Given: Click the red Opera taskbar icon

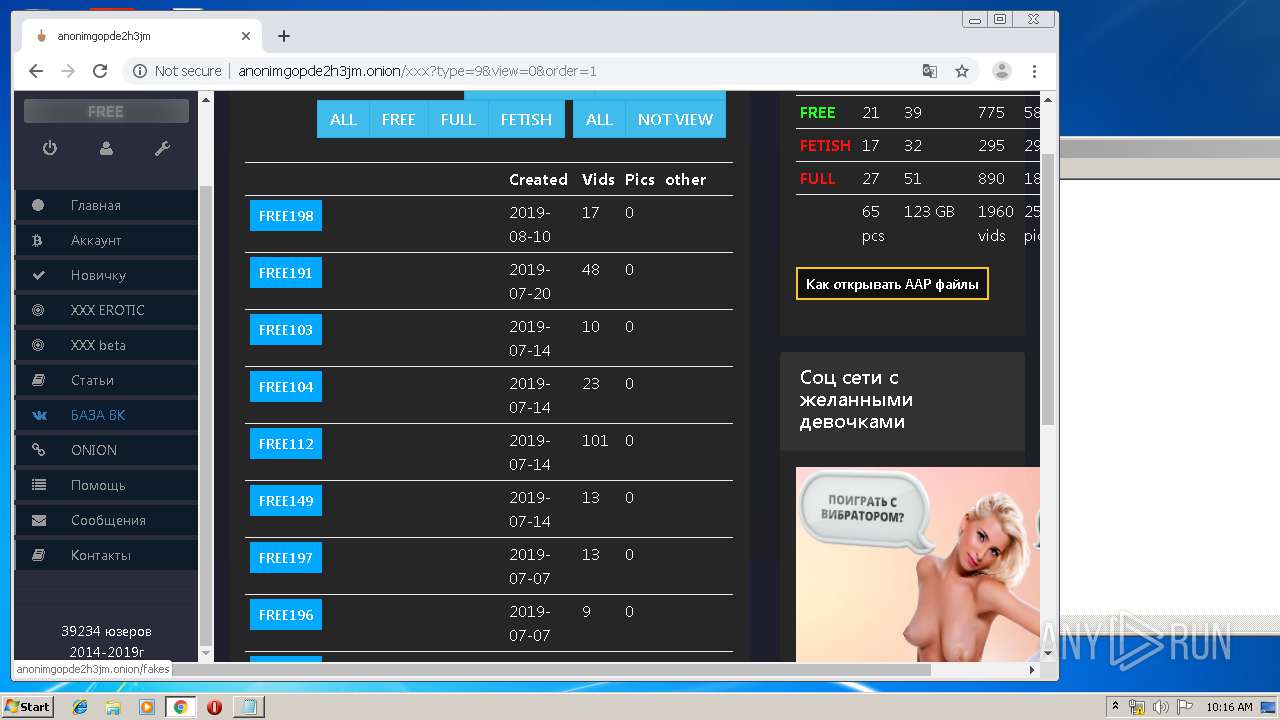Looking at the screenshot, I should pos(214,707).
